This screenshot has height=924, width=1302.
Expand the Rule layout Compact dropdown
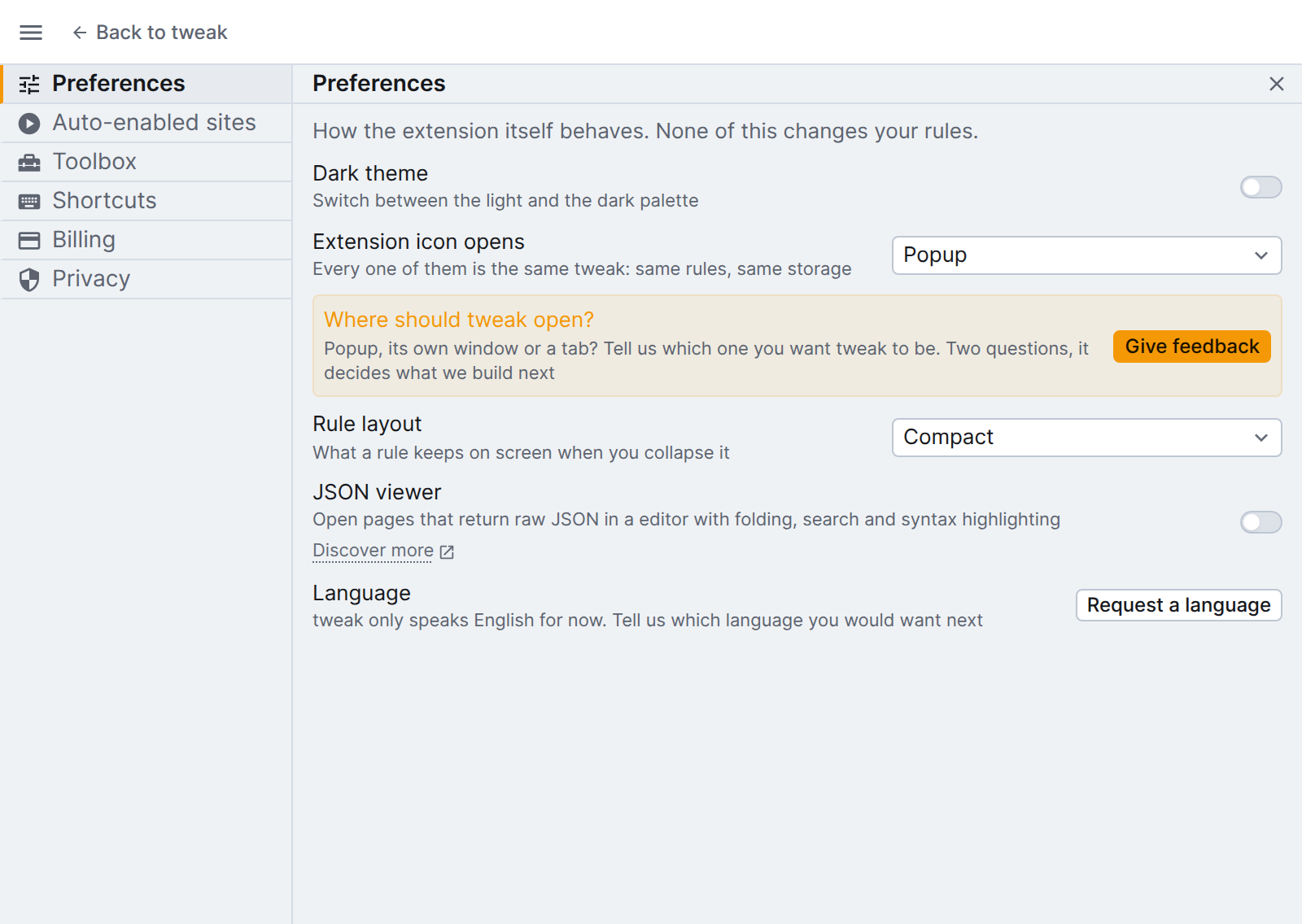[x=1087, y=438]
